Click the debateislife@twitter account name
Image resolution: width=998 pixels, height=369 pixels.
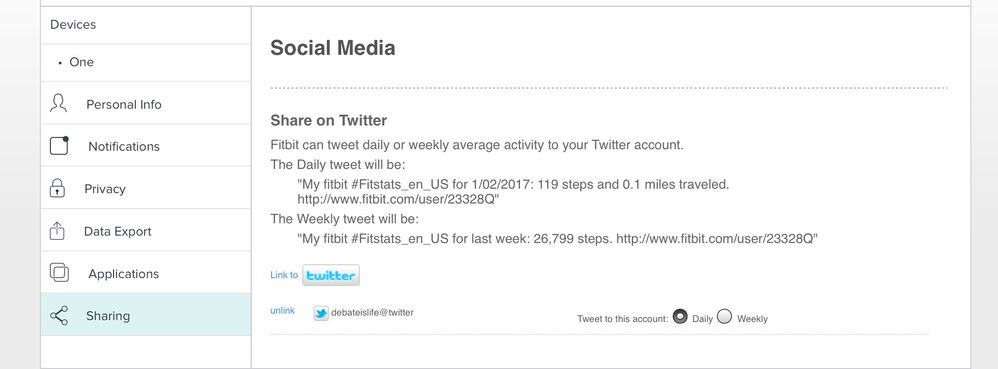(x=372, y=312)
